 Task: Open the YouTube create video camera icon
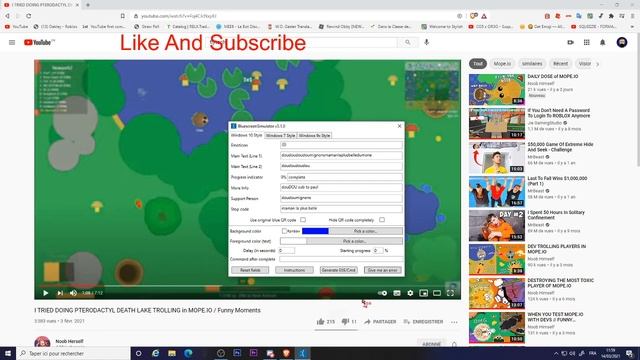tap(571, 42)
